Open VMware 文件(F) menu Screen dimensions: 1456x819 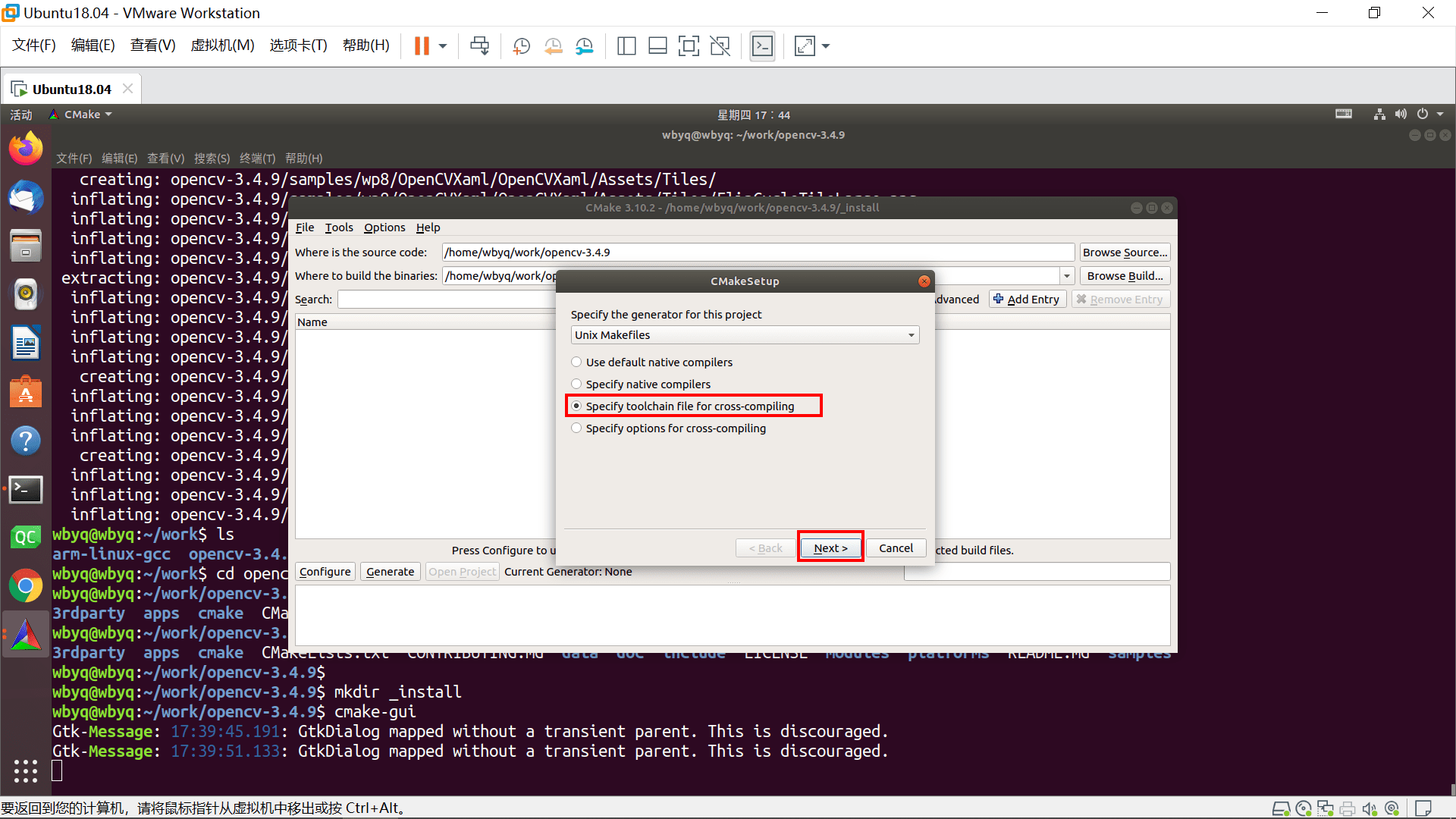[x=34, y=45]
